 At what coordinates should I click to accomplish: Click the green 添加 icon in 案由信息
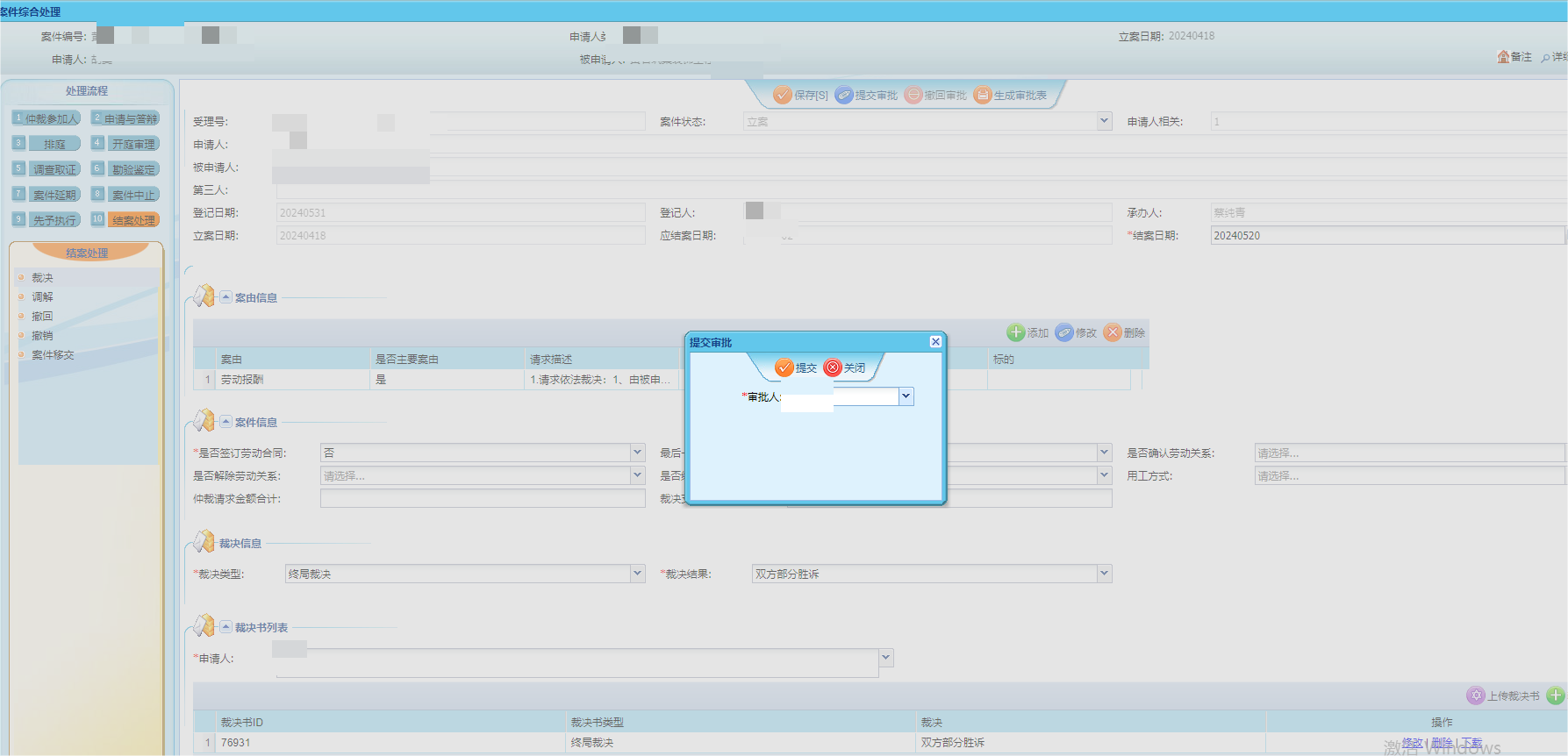[1016, 332]
